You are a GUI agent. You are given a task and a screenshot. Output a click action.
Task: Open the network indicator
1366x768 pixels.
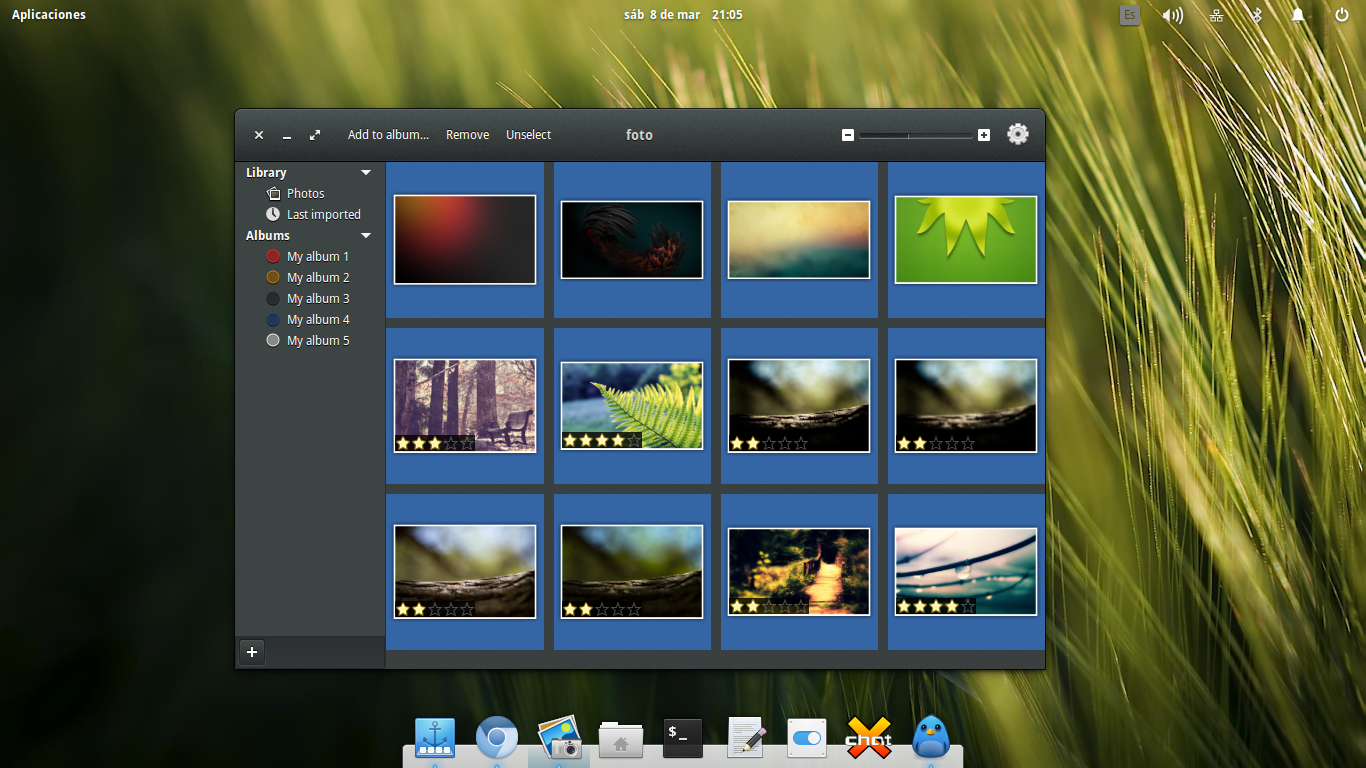pyautogui.click(x=1217, y=15)
